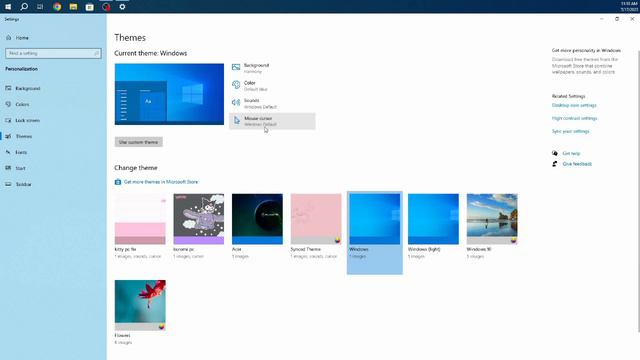This screenshot has width=640, height=360.
Task: Click the clock in the system tray
Action: click(x=629, y=7)
